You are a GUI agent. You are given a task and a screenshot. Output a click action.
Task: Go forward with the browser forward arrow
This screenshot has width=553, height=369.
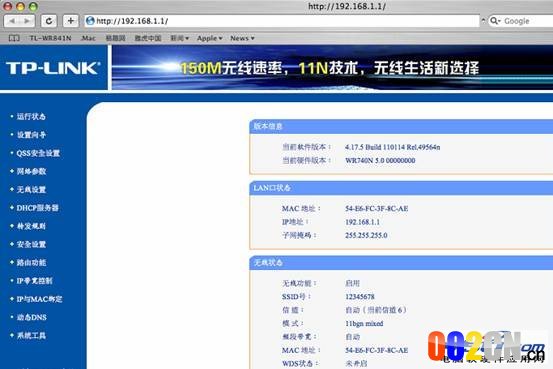[27, 21]
